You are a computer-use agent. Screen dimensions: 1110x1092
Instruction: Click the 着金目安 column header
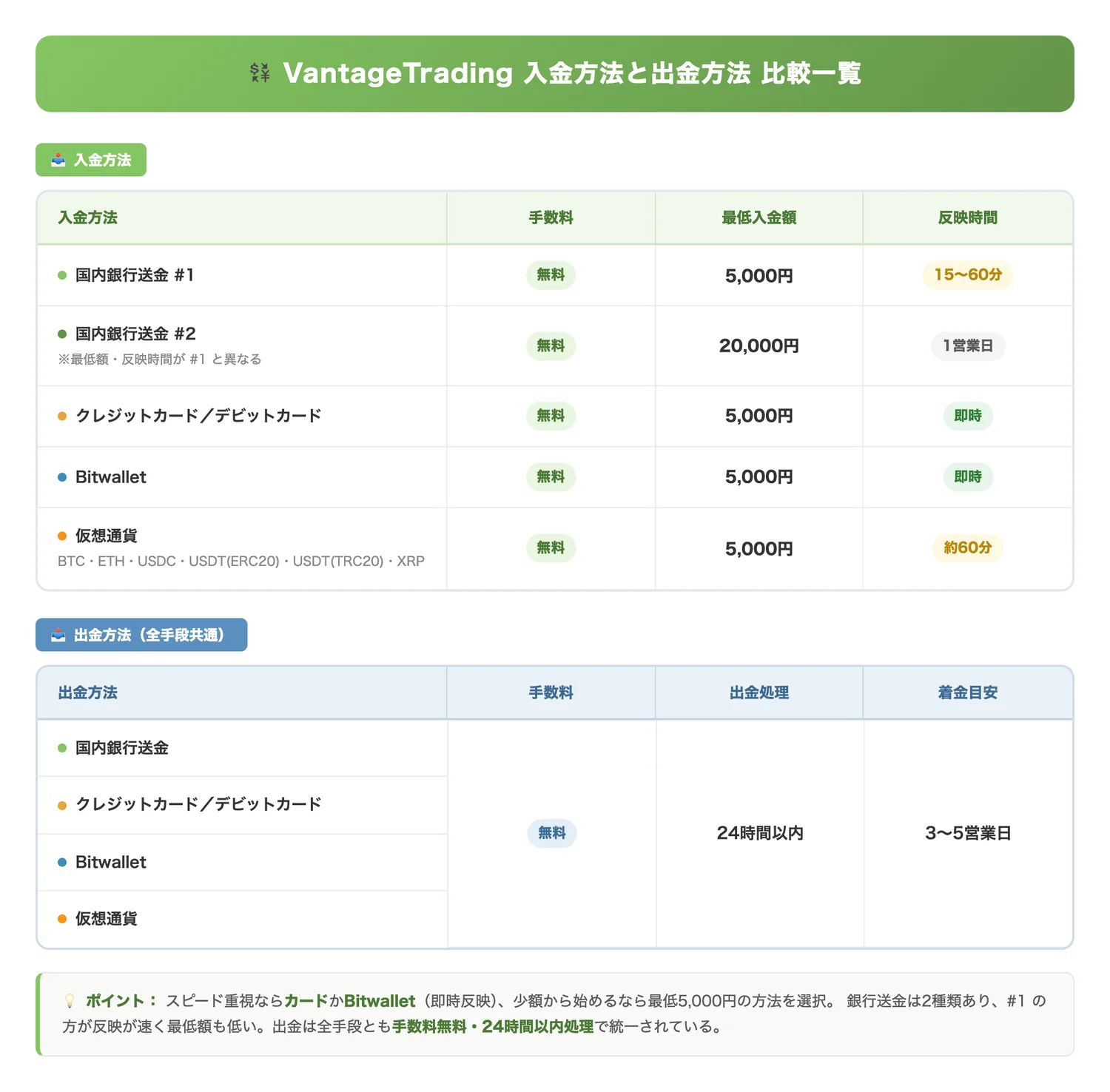coord(968,692)
